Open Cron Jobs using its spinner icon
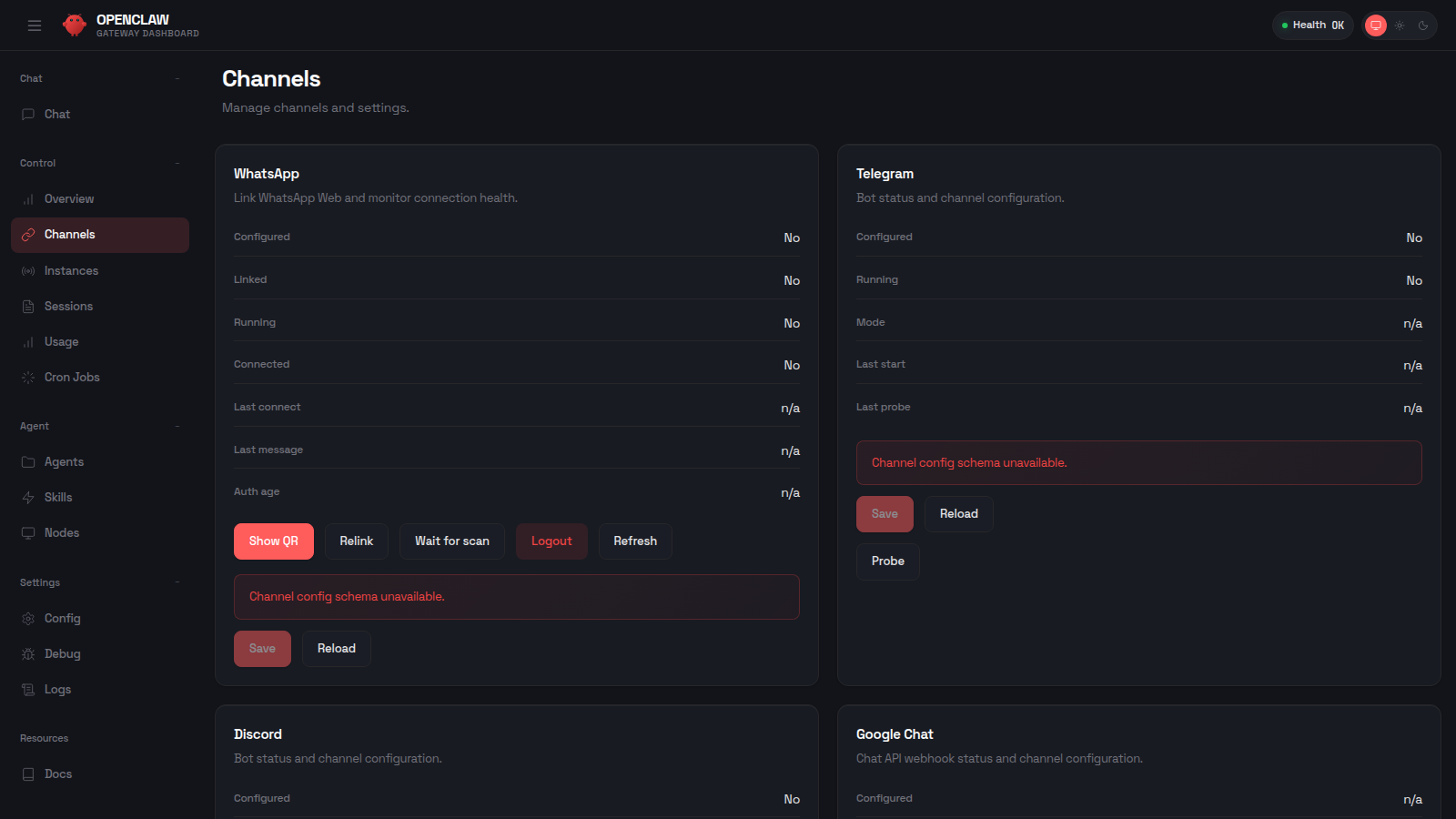1456x819 pixels. click(28, 377)
